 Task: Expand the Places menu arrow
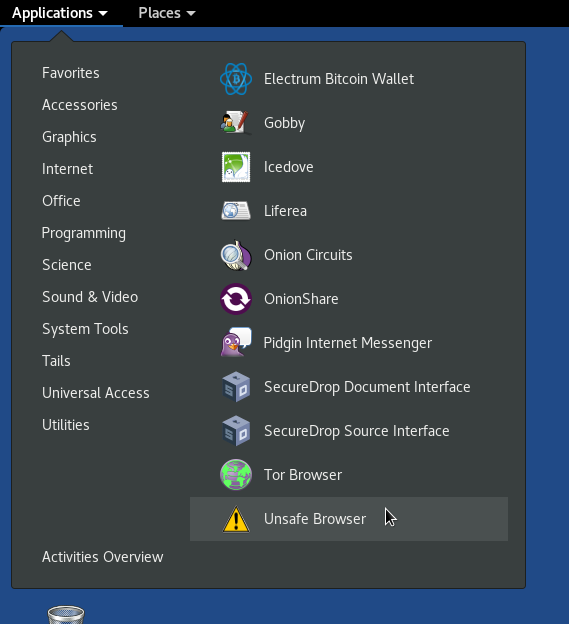[x=191, y=14]
